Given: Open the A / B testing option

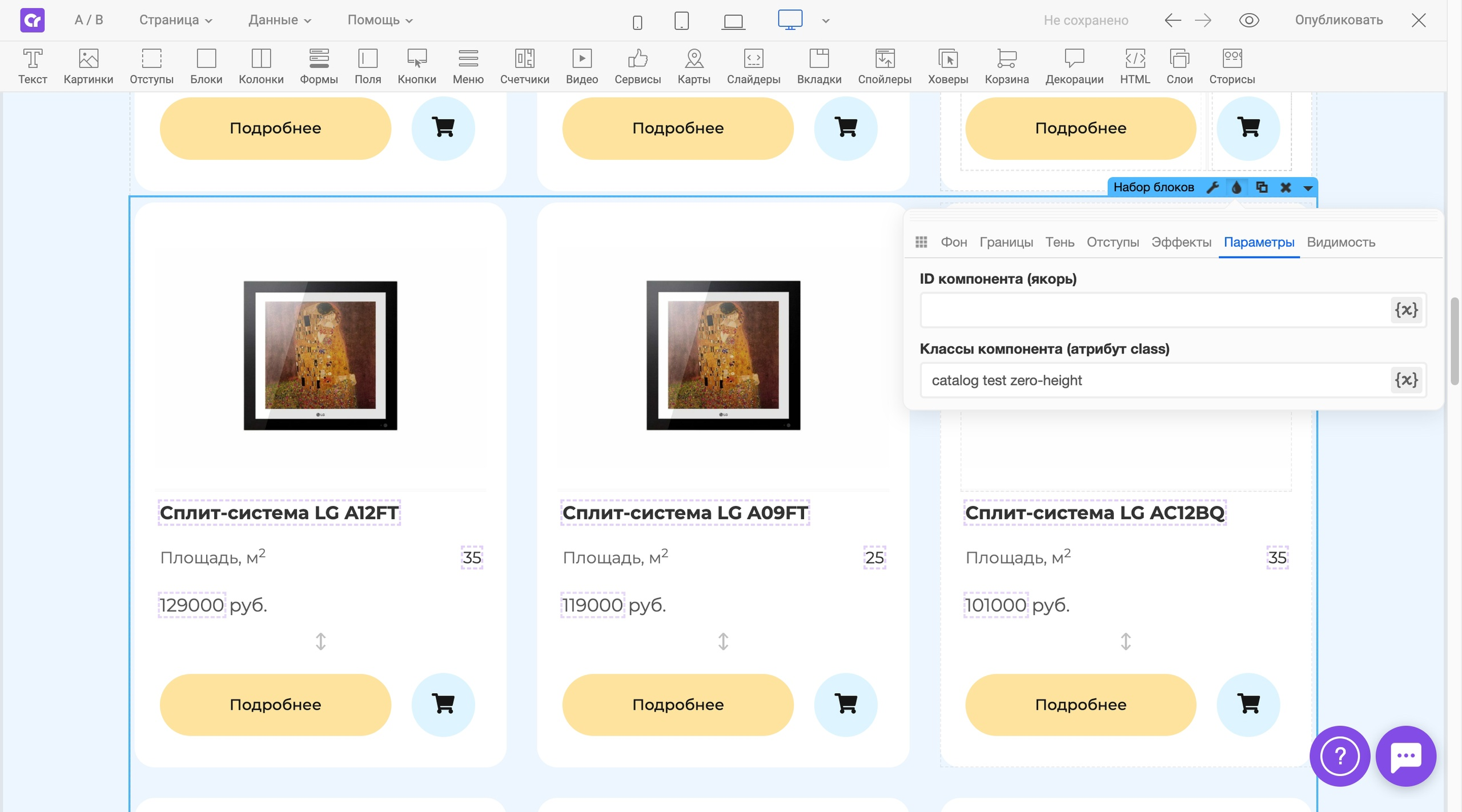Looking at the screenshot, I should pyautogui.click(x=89, y=20).
